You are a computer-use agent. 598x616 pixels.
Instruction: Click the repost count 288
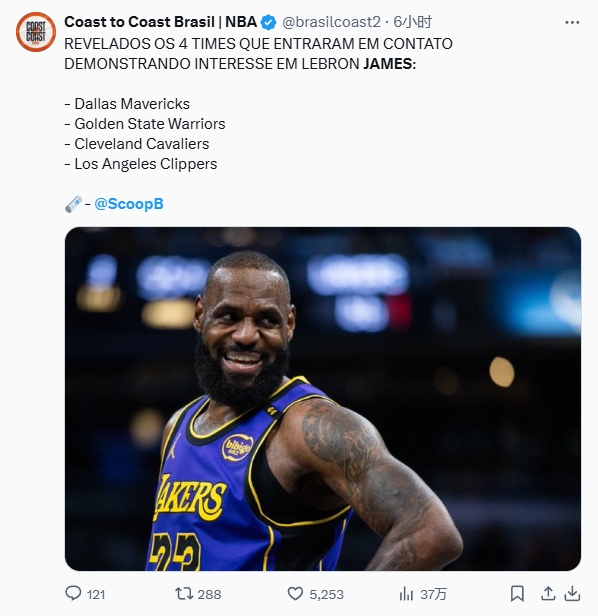pos(209,594)
